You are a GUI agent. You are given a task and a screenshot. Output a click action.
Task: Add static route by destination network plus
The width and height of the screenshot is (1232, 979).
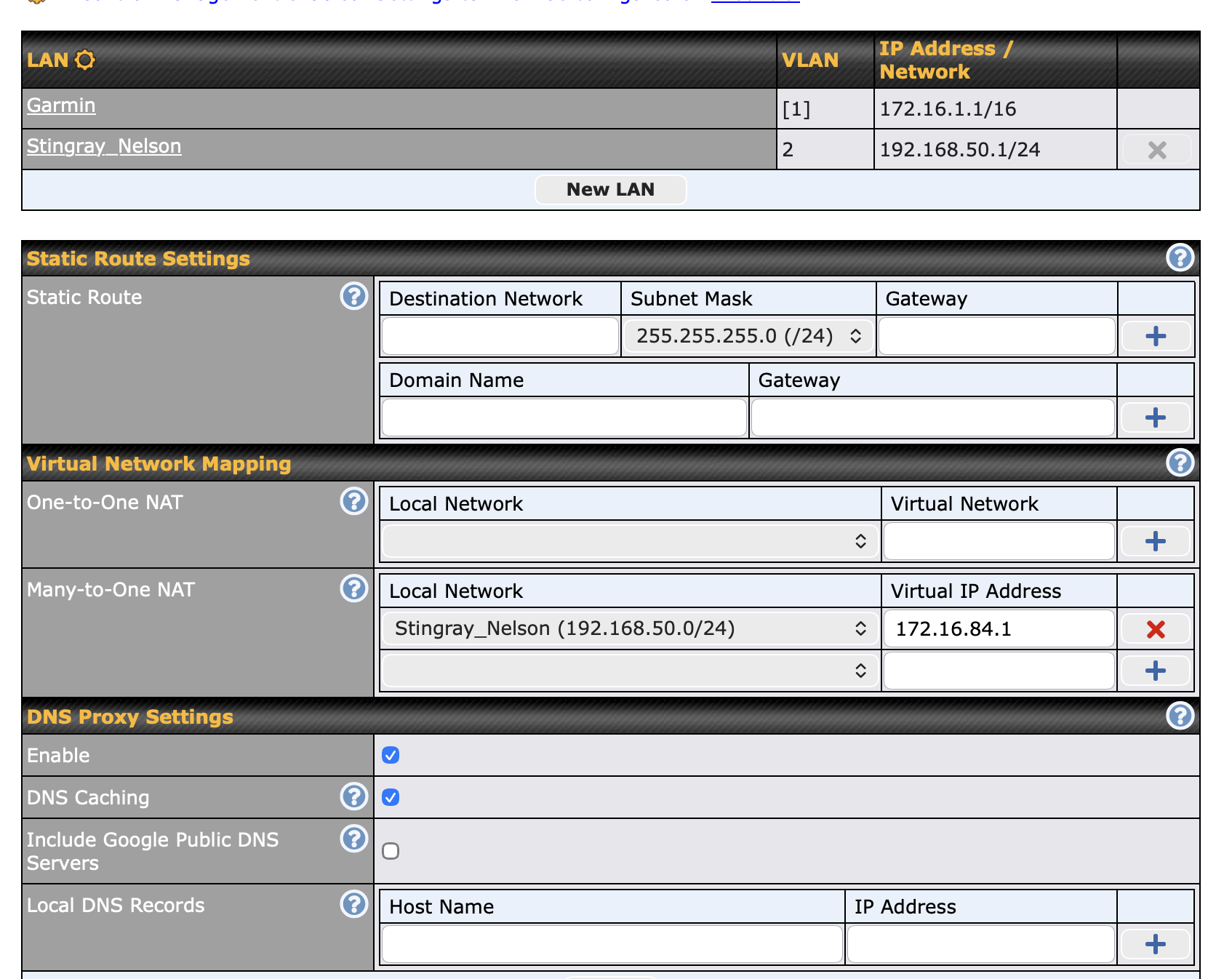click(1156, 336)
